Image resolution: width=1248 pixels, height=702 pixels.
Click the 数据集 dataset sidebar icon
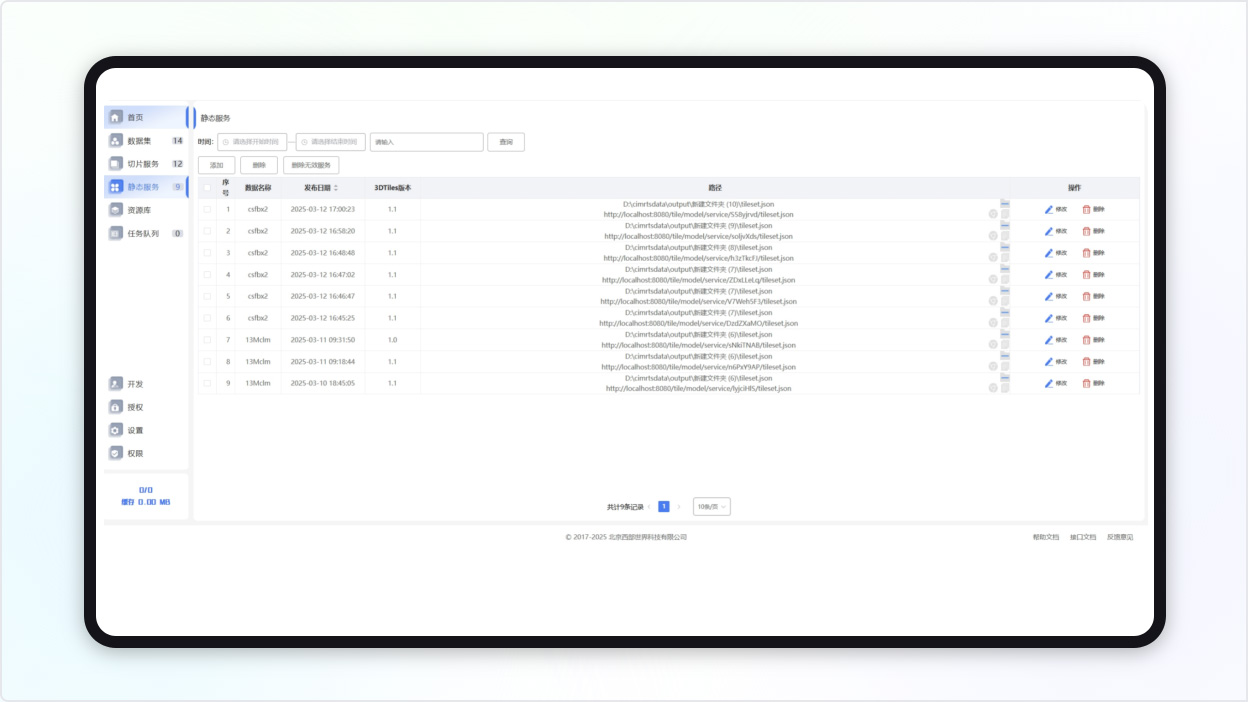116,141
